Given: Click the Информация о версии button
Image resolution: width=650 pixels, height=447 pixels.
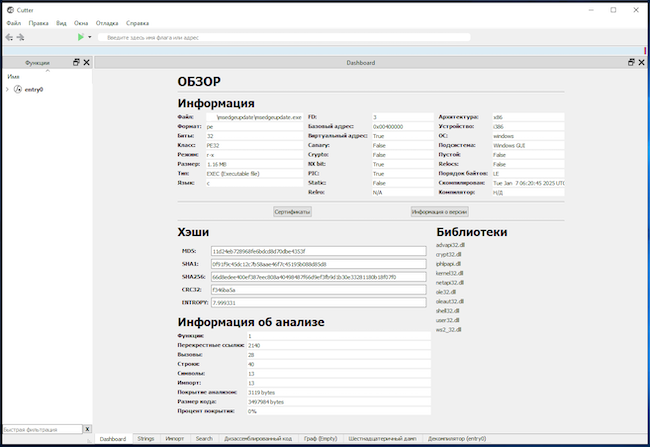Looking at the screenshot, I should [x=440, y=211].
